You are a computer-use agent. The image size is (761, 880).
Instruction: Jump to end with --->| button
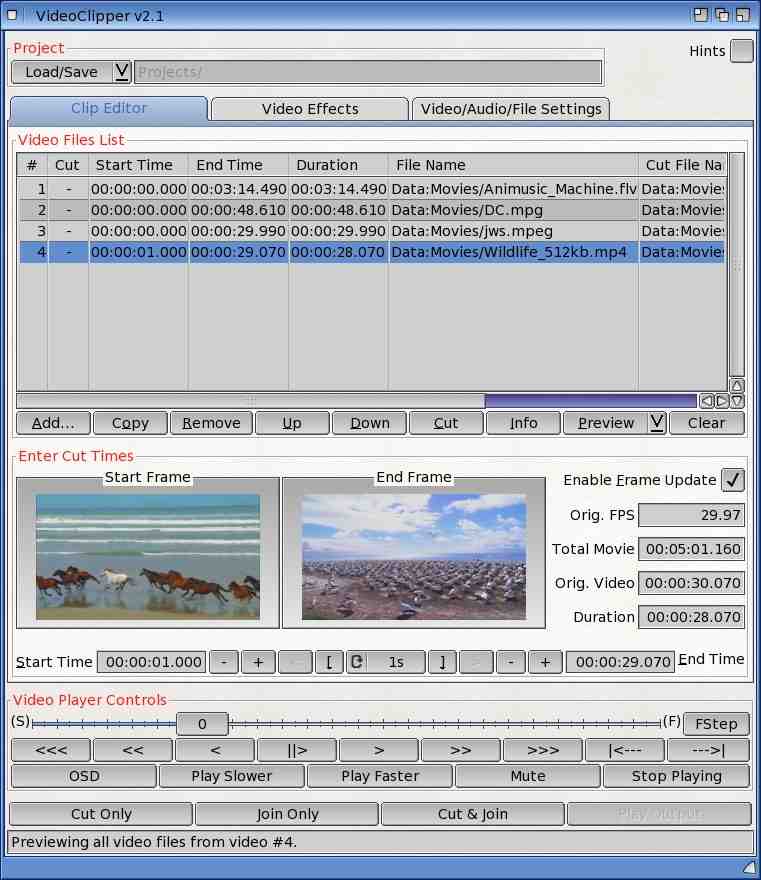[x=708, y=750]
